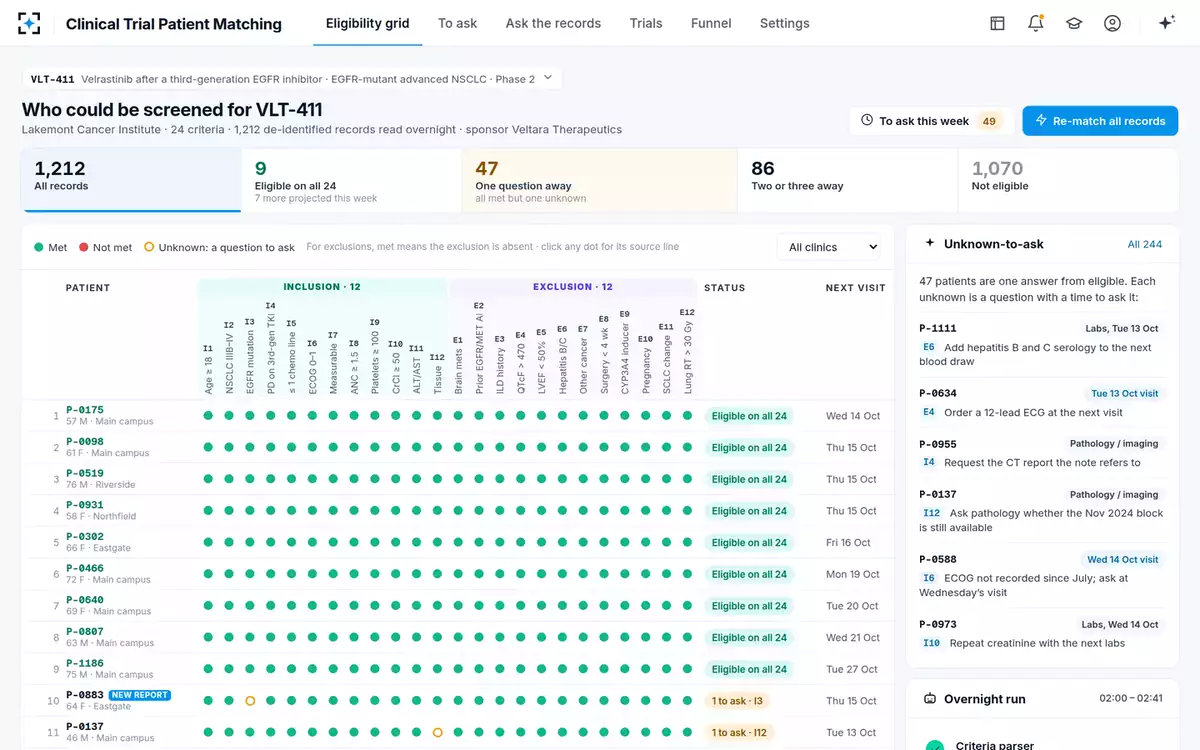Click the unknown I12 dot in P-0137 grid row
Image resolution: width=1200 pixels, height=750 pixels.
pyautogui.click(x=437, y=733)
